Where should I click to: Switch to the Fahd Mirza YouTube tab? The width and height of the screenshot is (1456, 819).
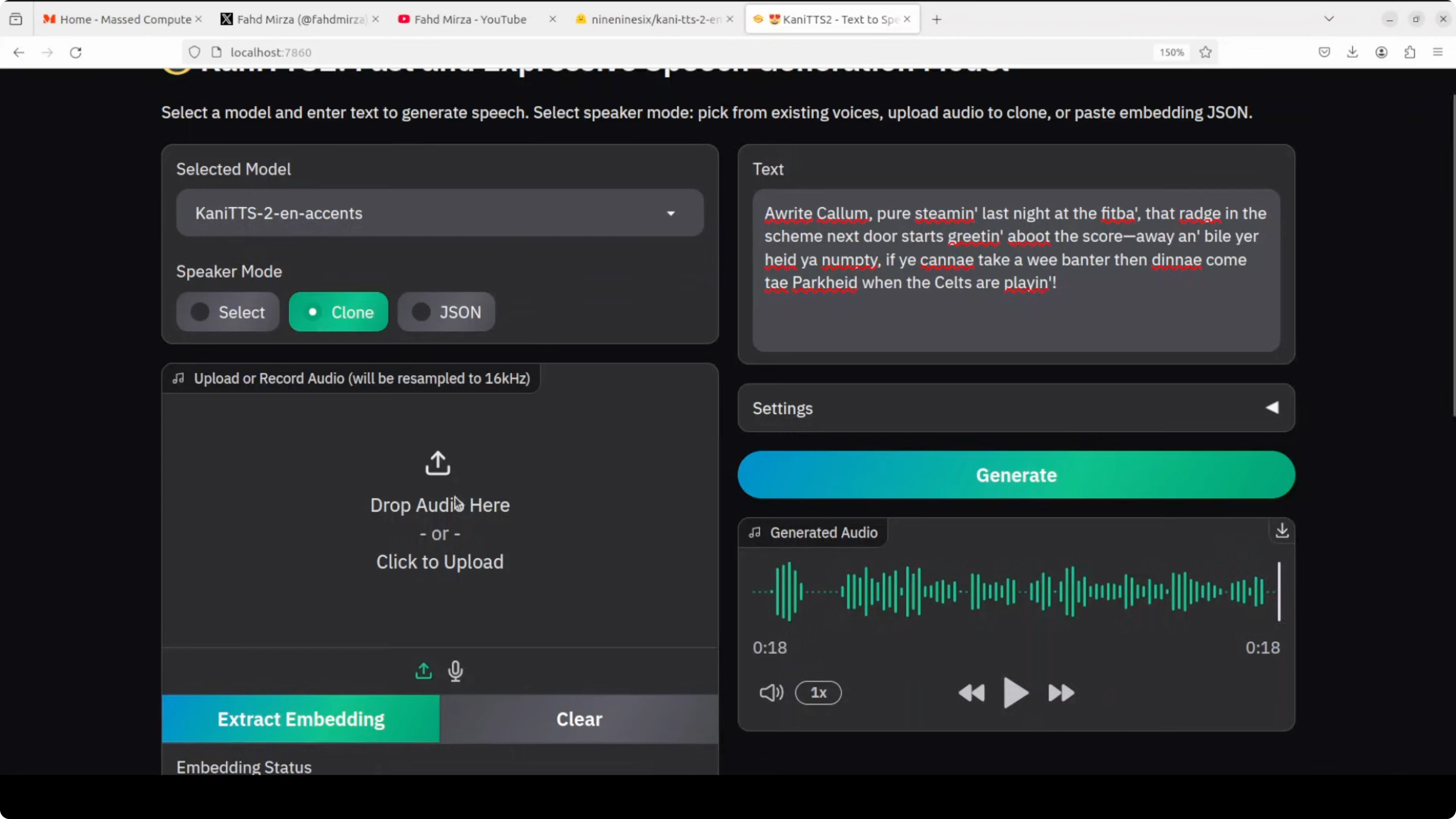pos(469,19)
